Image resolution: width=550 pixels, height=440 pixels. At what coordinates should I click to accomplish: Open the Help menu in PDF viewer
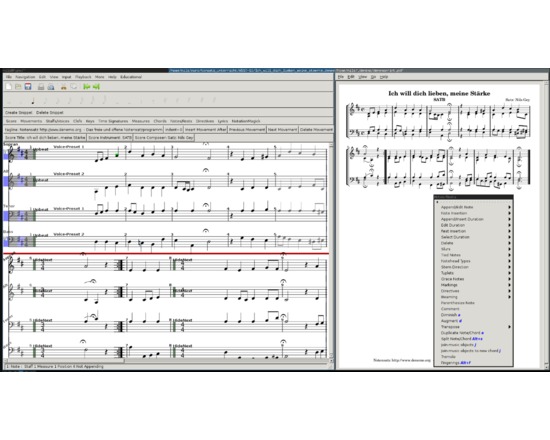(x=384, y=77)
